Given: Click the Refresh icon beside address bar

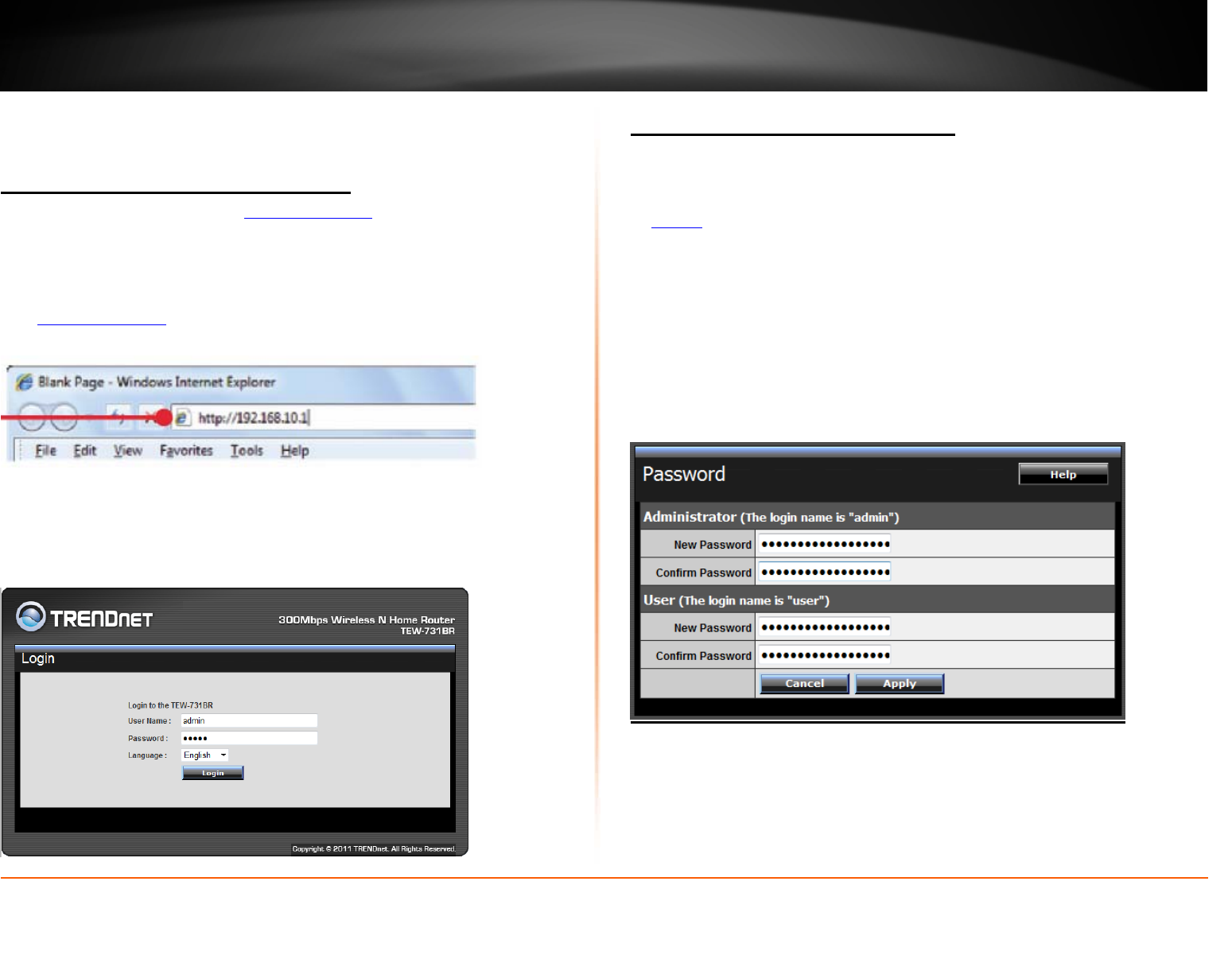Looking at the screenshot, I should (118, 417).
